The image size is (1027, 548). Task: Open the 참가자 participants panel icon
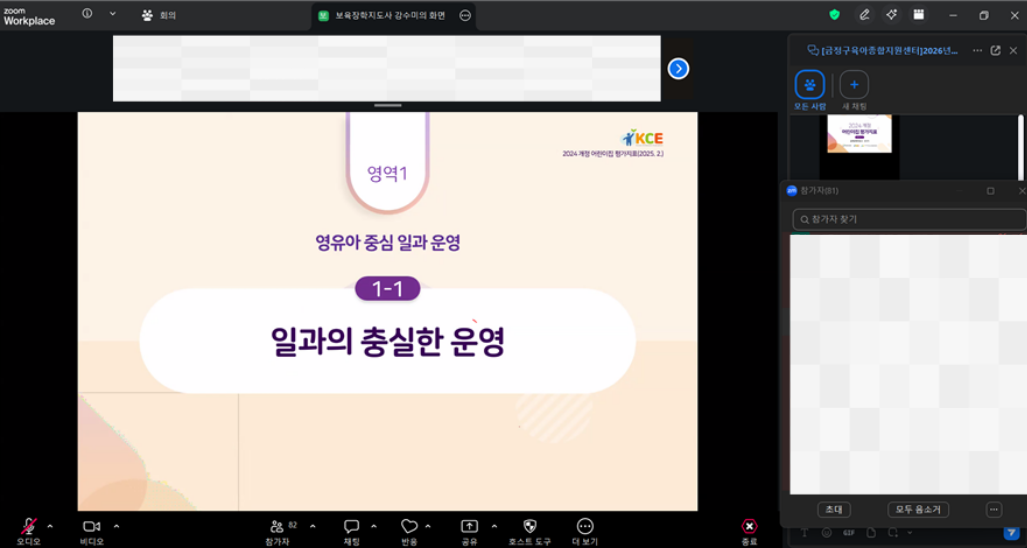click(x=277, y=526)
